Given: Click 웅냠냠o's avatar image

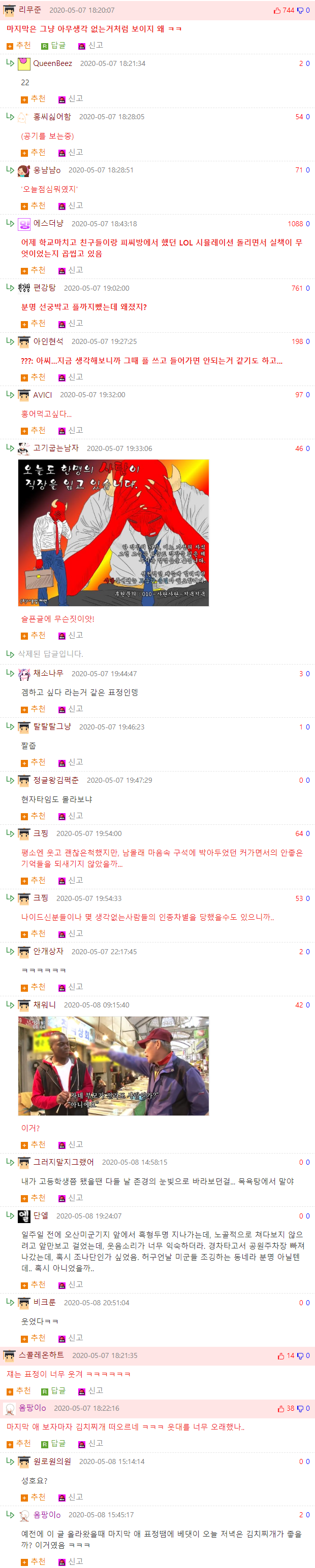Looking at the screenshot, I should pos(24,170).
